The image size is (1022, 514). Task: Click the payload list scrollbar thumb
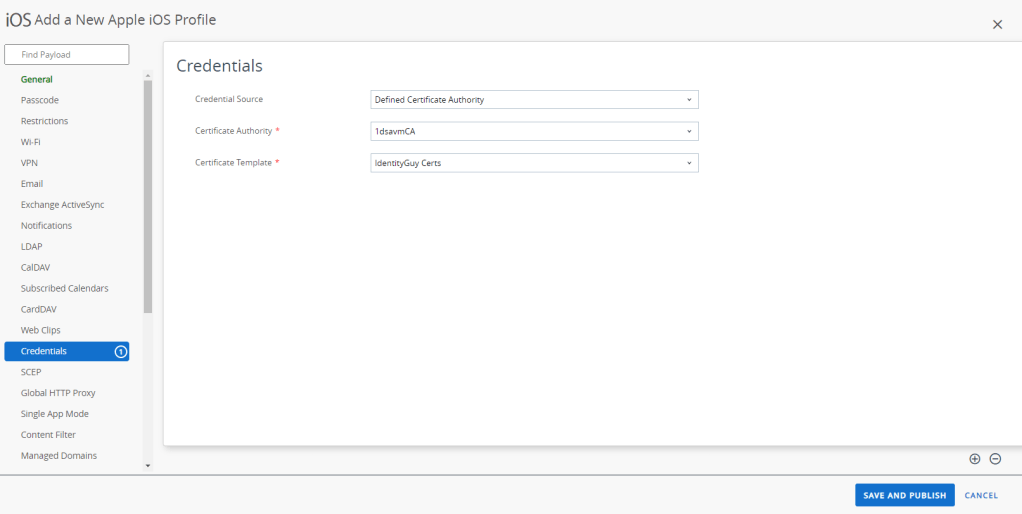(x=148, y=195)
